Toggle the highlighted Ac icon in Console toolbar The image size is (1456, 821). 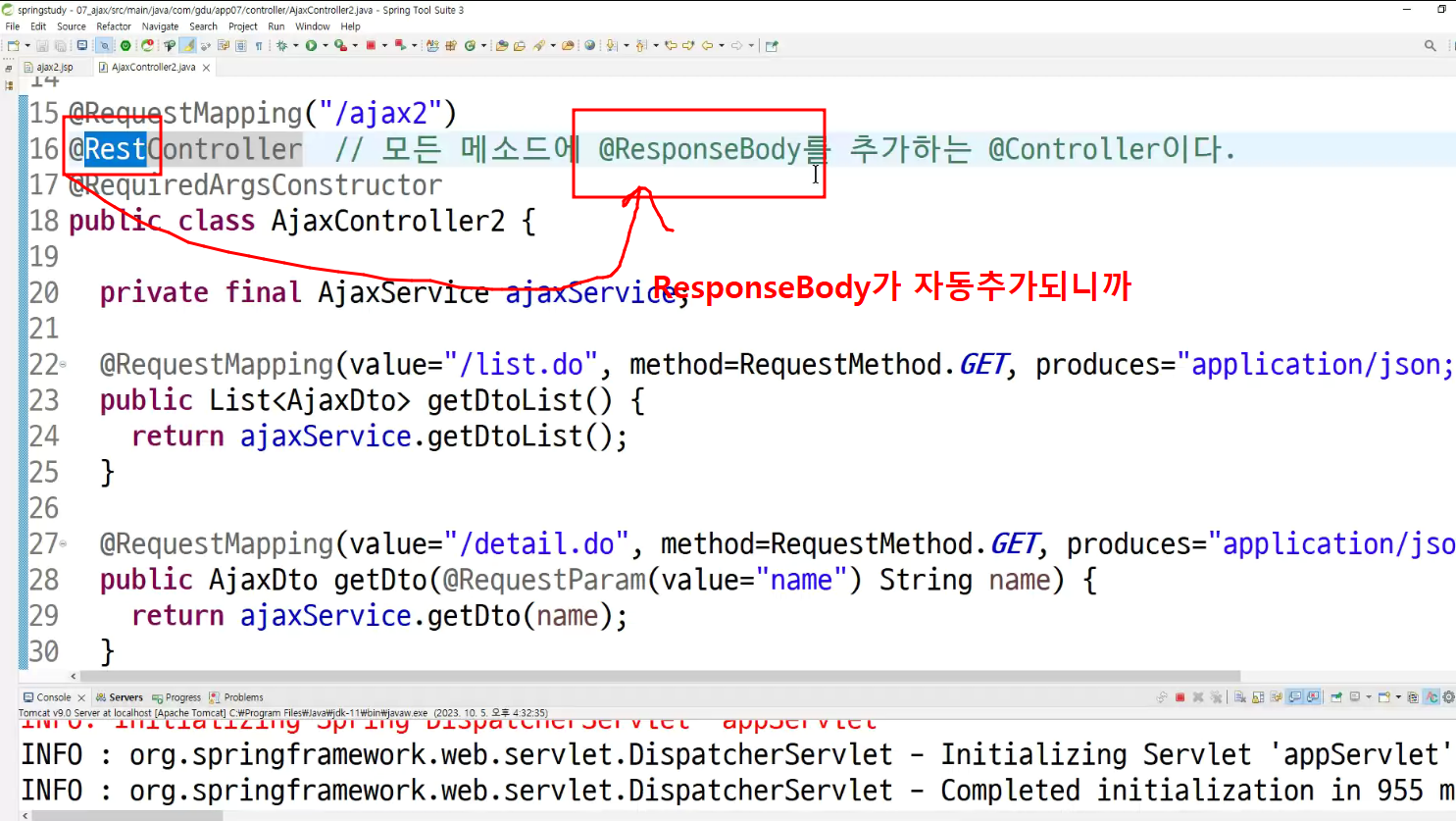(1431, 697)
